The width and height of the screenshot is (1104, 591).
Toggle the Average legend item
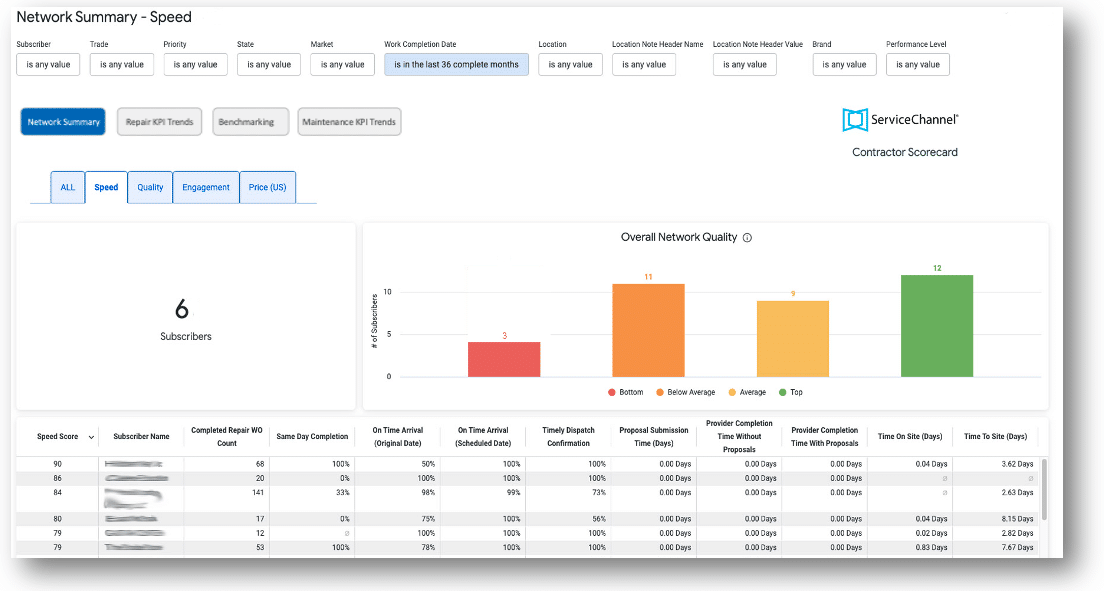pos(732,392)
